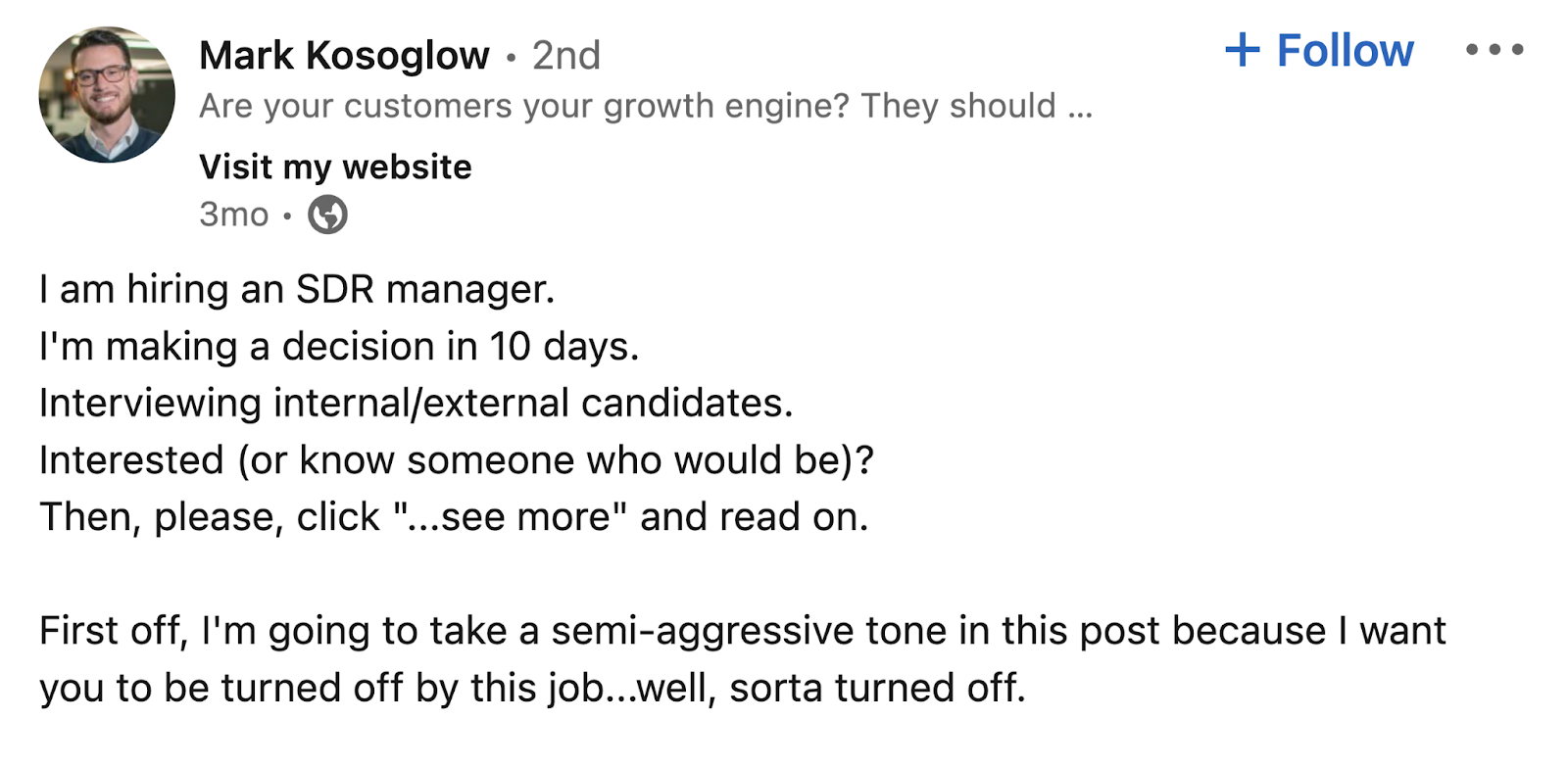Open Mark Kosoglow's profile via his name
Image resolution: width=1568 pixels, height=768 pixels.
pos(344,54)
